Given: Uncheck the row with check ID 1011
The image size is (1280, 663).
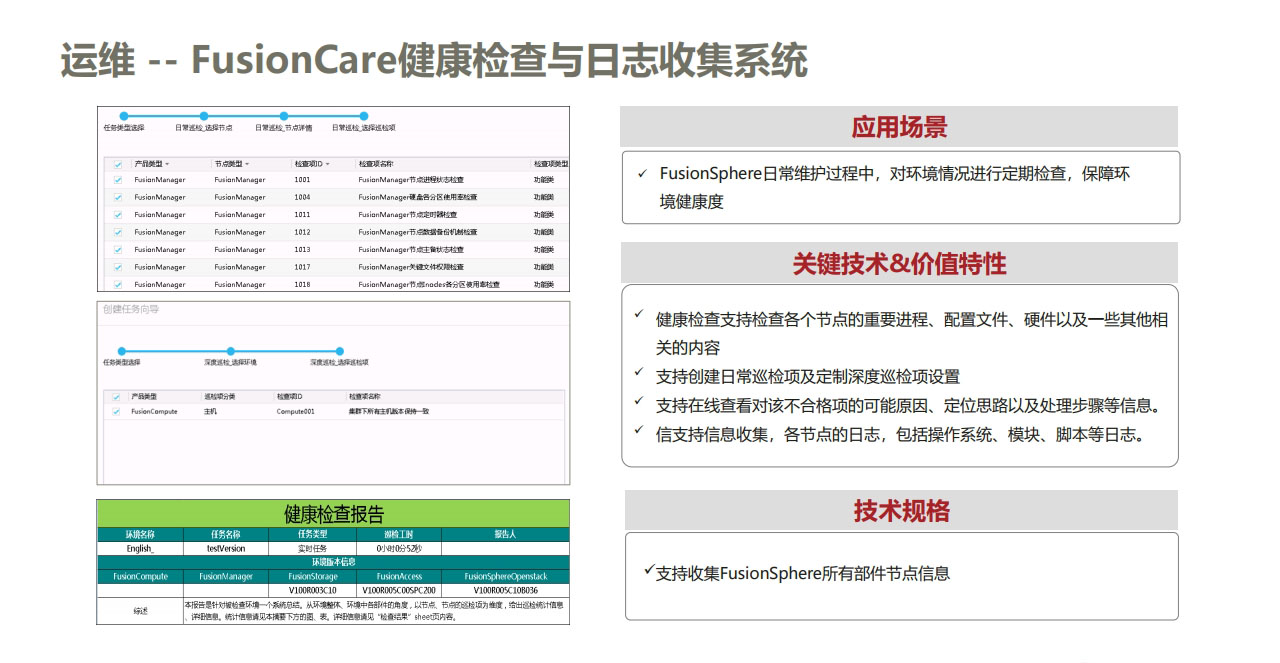Looking at the screenshot, I should [x=117, y=214].
